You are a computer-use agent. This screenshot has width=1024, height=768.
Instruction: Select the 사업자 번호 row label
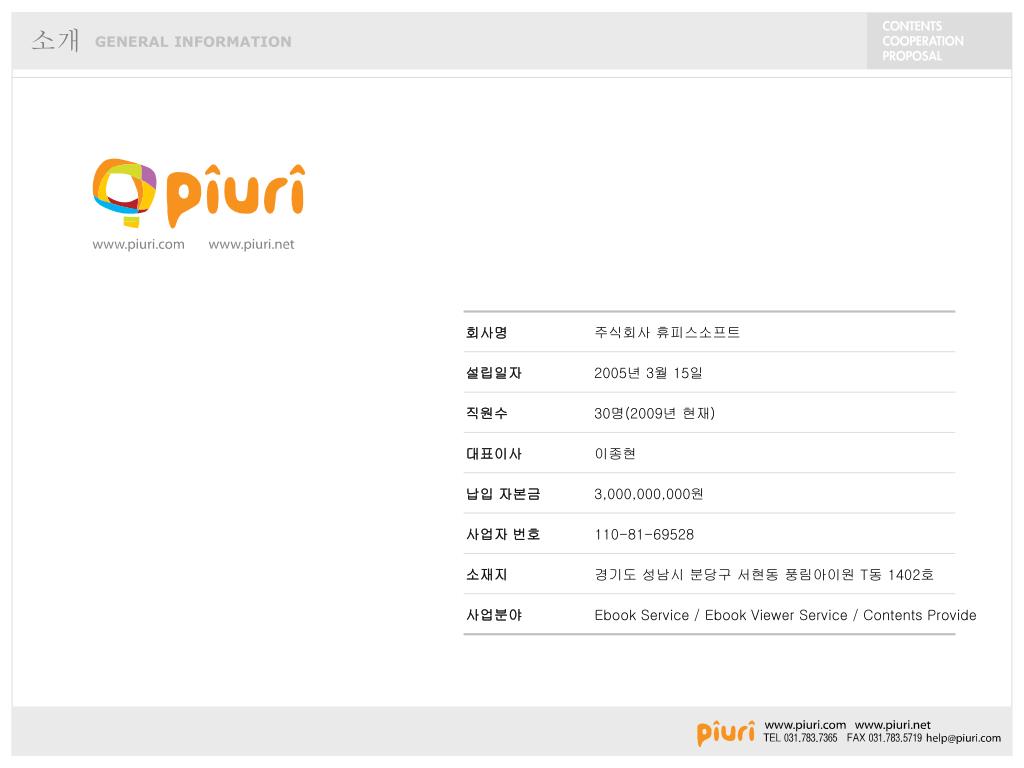click(503, 534)
